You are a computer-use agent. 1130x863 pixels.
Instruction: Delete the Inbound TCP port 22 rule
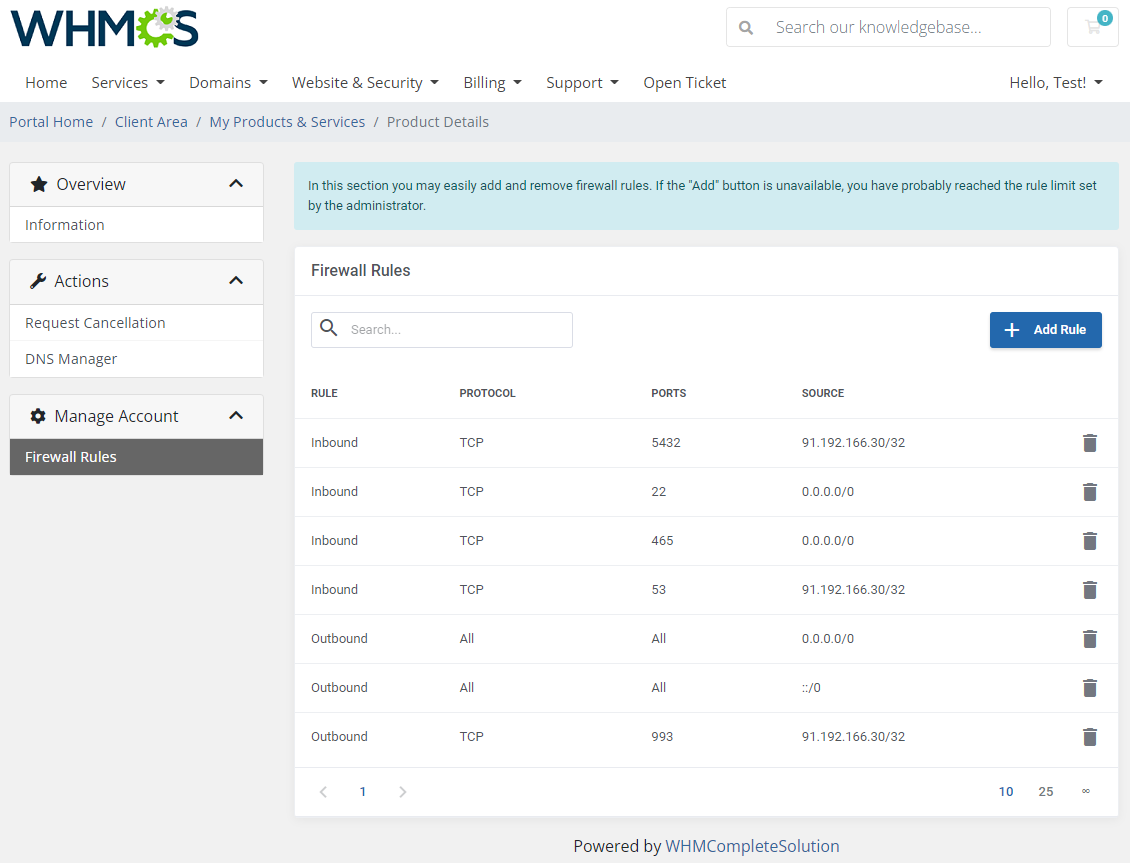1090,492
